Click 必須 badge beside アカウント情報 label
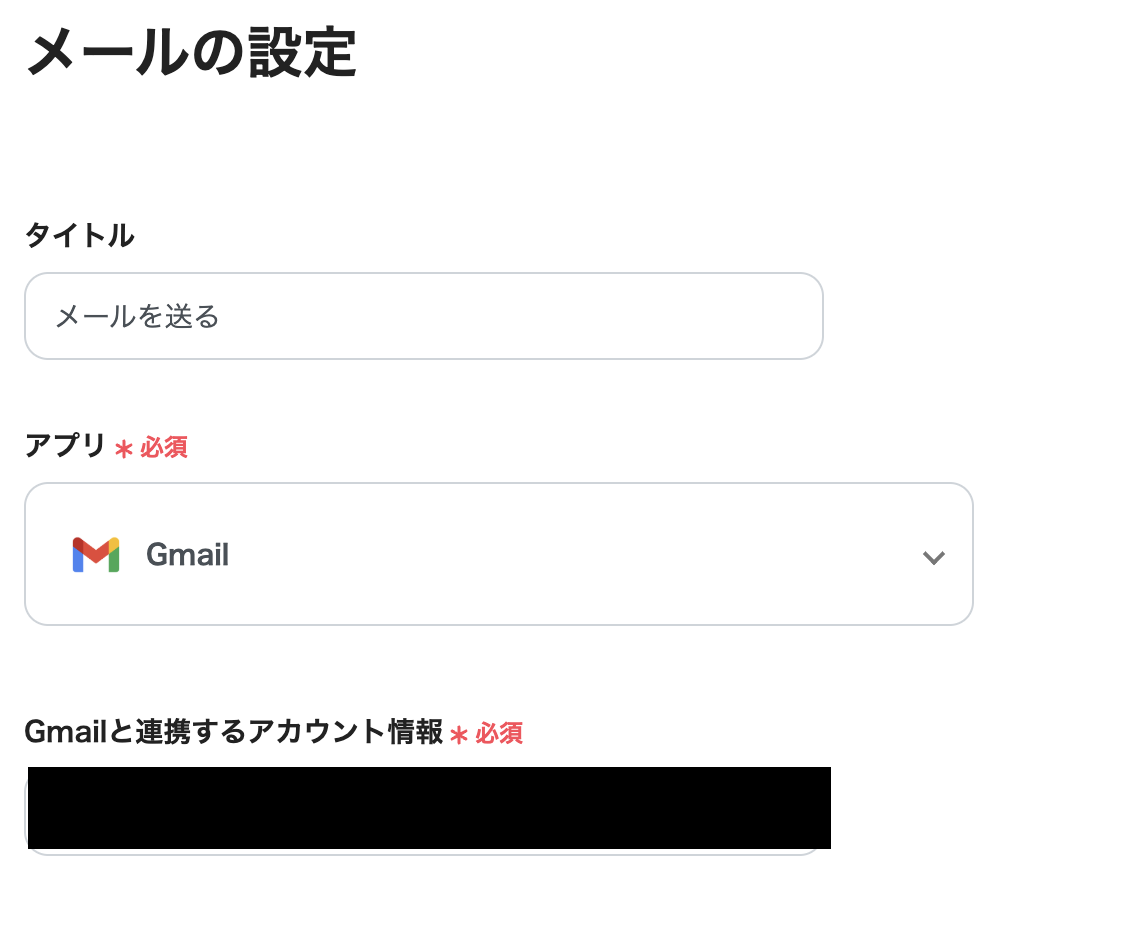This screenshot has height=940, width=1128. click(x=499, y=734)
